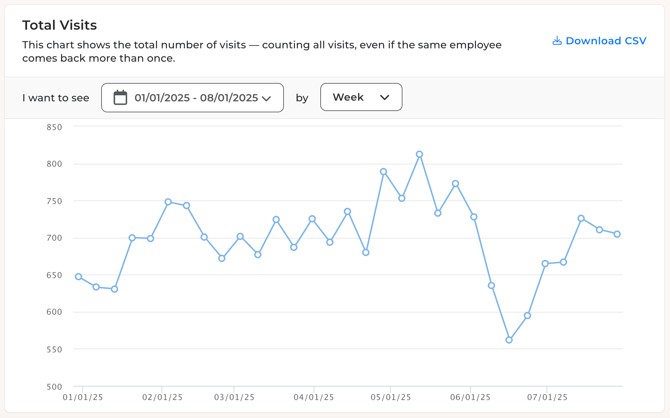Image resolution: width=670 pixels, height=418 pixels.
Task: Select the 04/01/25 axis date label
Action: pos(314,397)
